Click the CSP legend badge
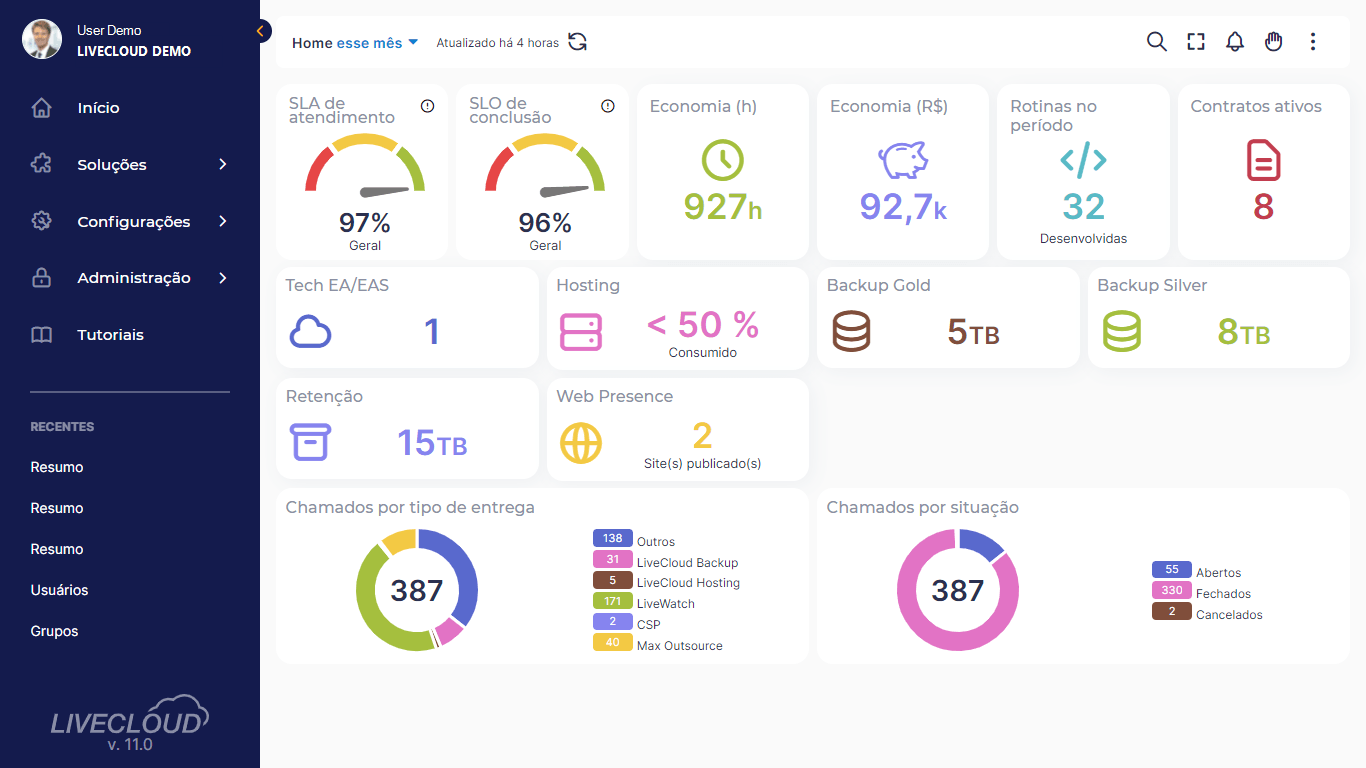The width and height of the screenshot is (1366, 768). 613,622
